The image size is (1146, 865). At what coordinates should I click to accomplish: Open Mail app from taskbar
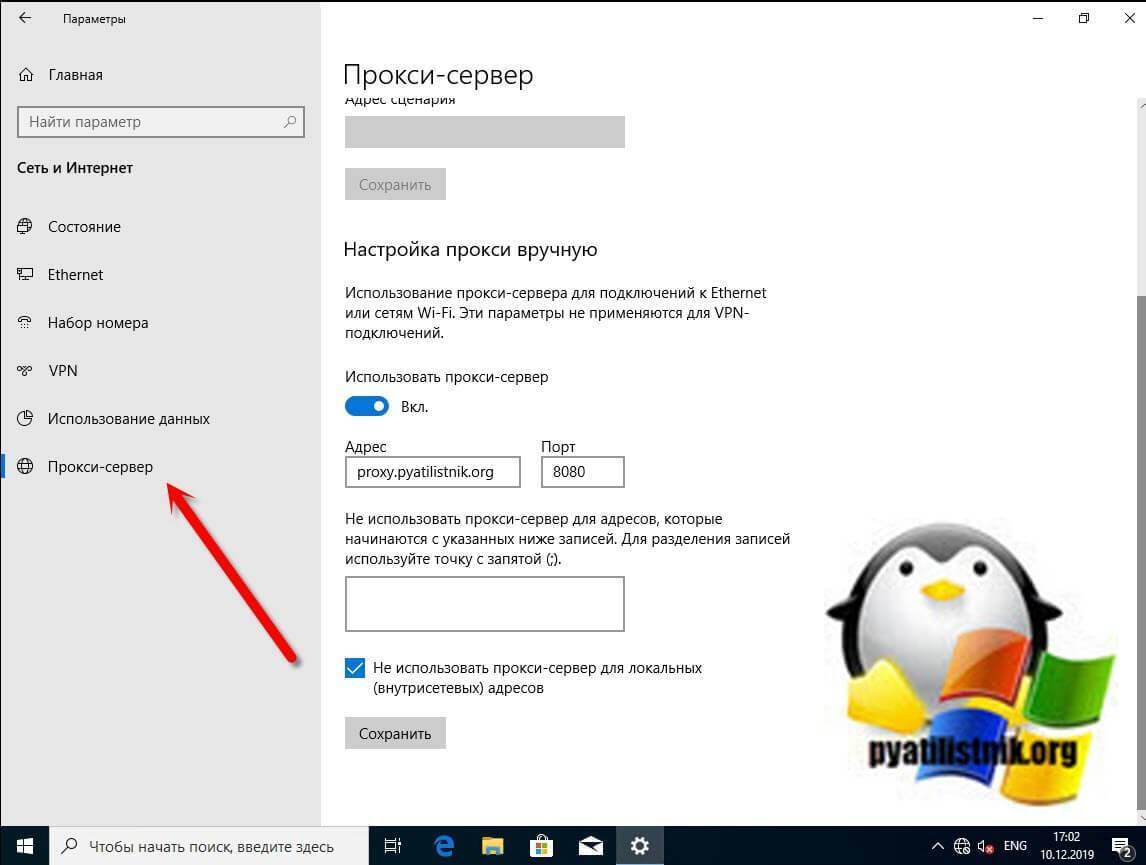point(590,846)
